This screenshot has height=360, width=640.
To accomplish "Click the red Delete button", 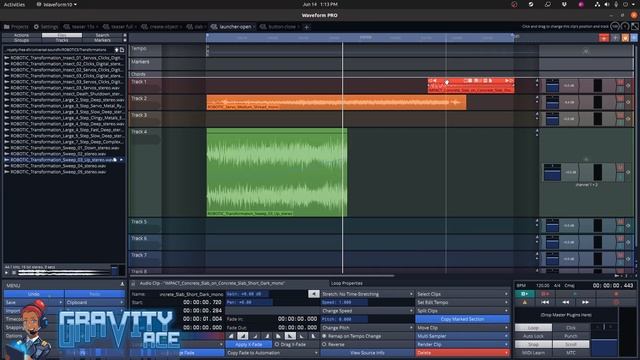I will (462, 353).
